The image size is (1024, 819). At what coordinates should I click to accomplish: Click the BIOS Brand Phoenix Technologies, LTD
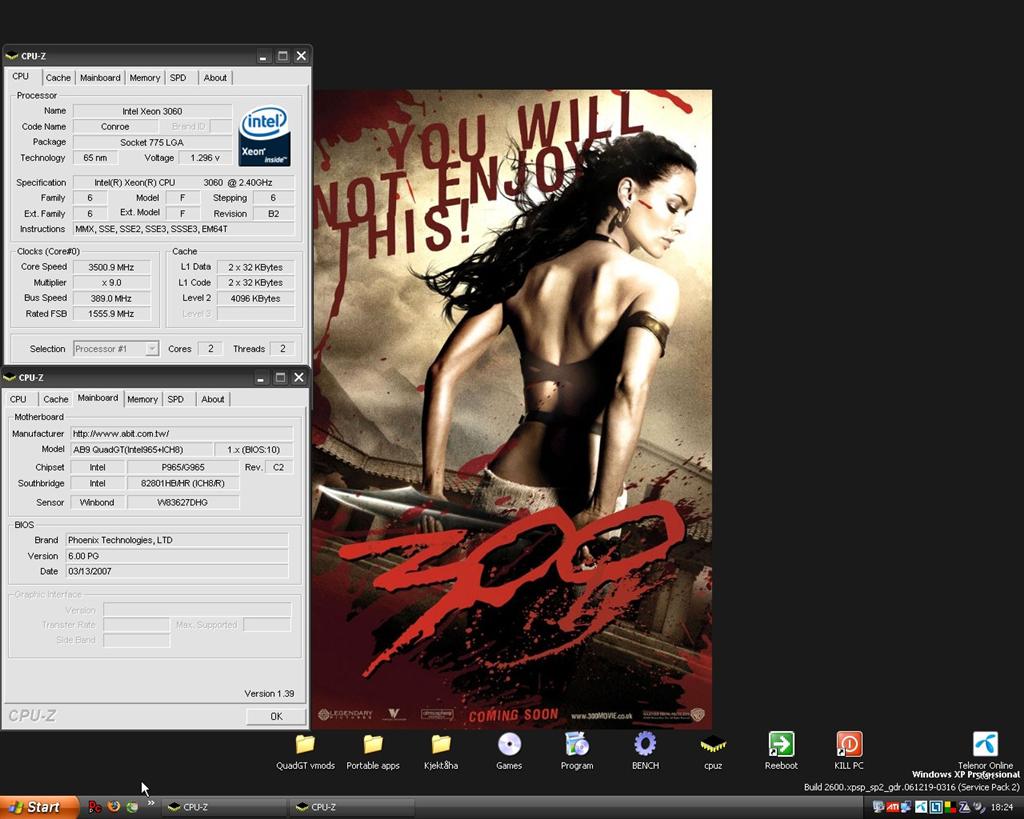point(177,540)
